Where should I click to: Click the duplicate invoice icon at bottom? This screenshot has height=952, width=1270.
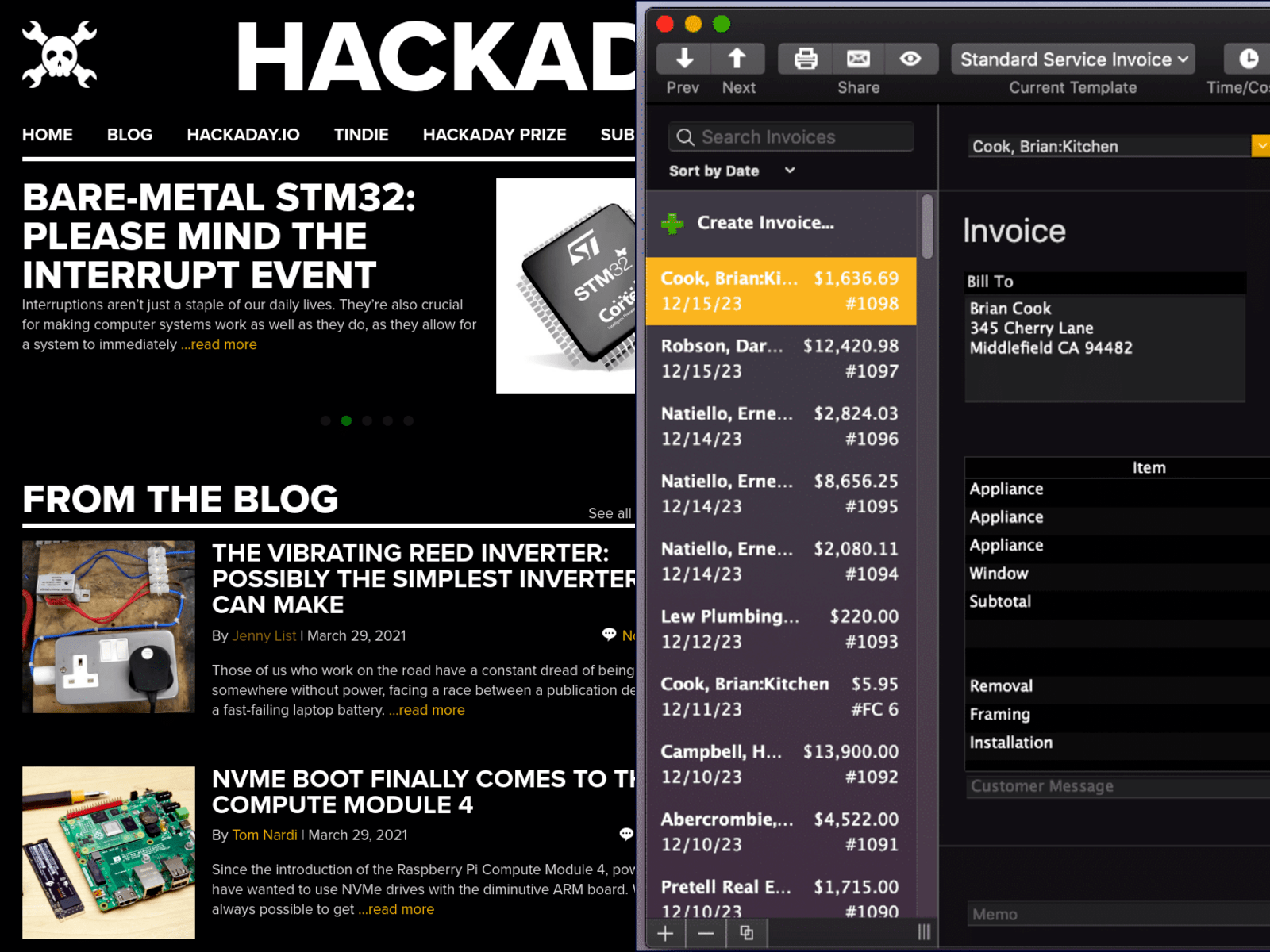[x=746, y=933]
